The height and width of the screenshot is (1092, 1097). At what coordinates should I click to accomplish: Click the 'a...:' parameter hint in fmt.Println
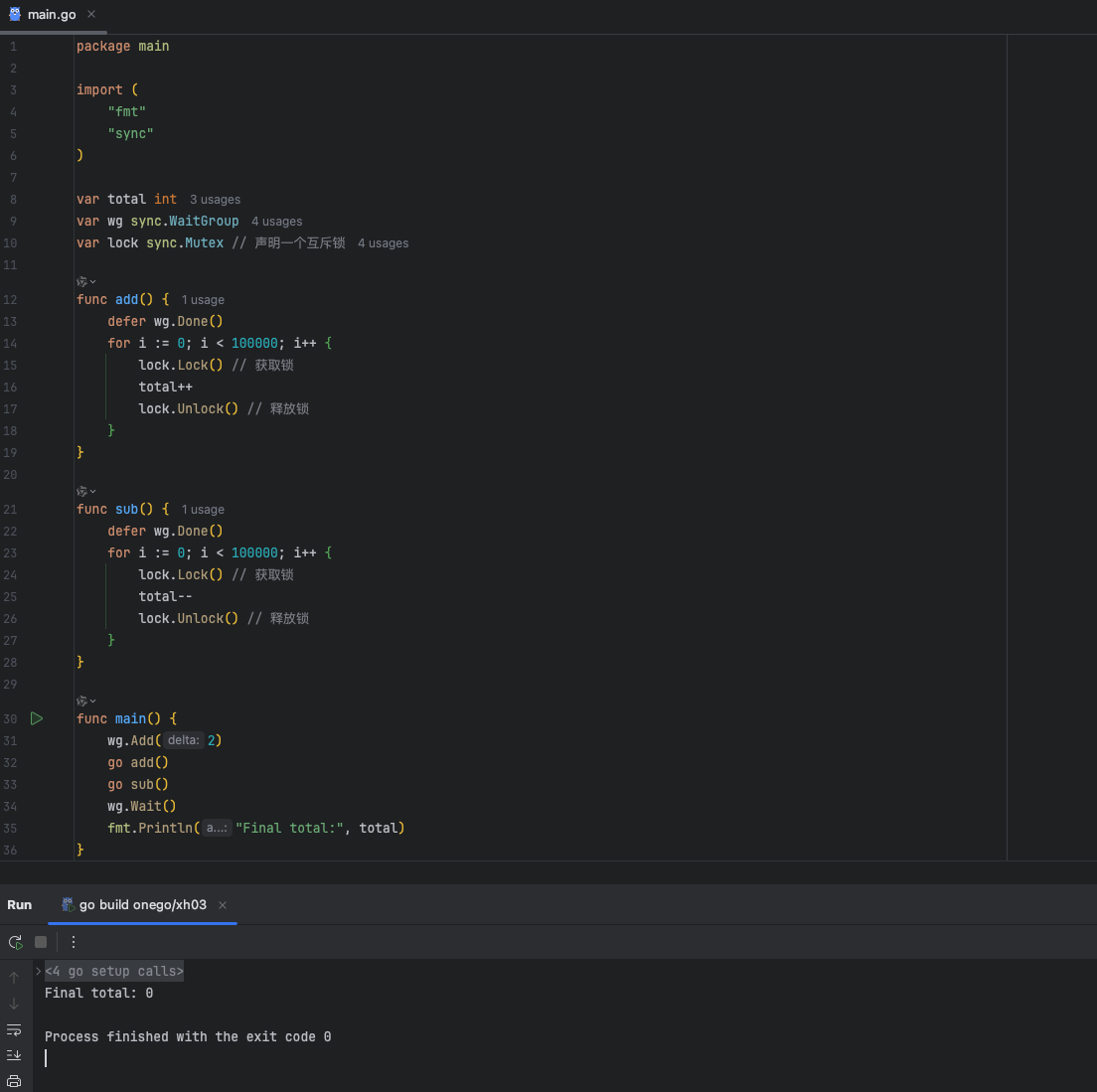coord(217,828)
